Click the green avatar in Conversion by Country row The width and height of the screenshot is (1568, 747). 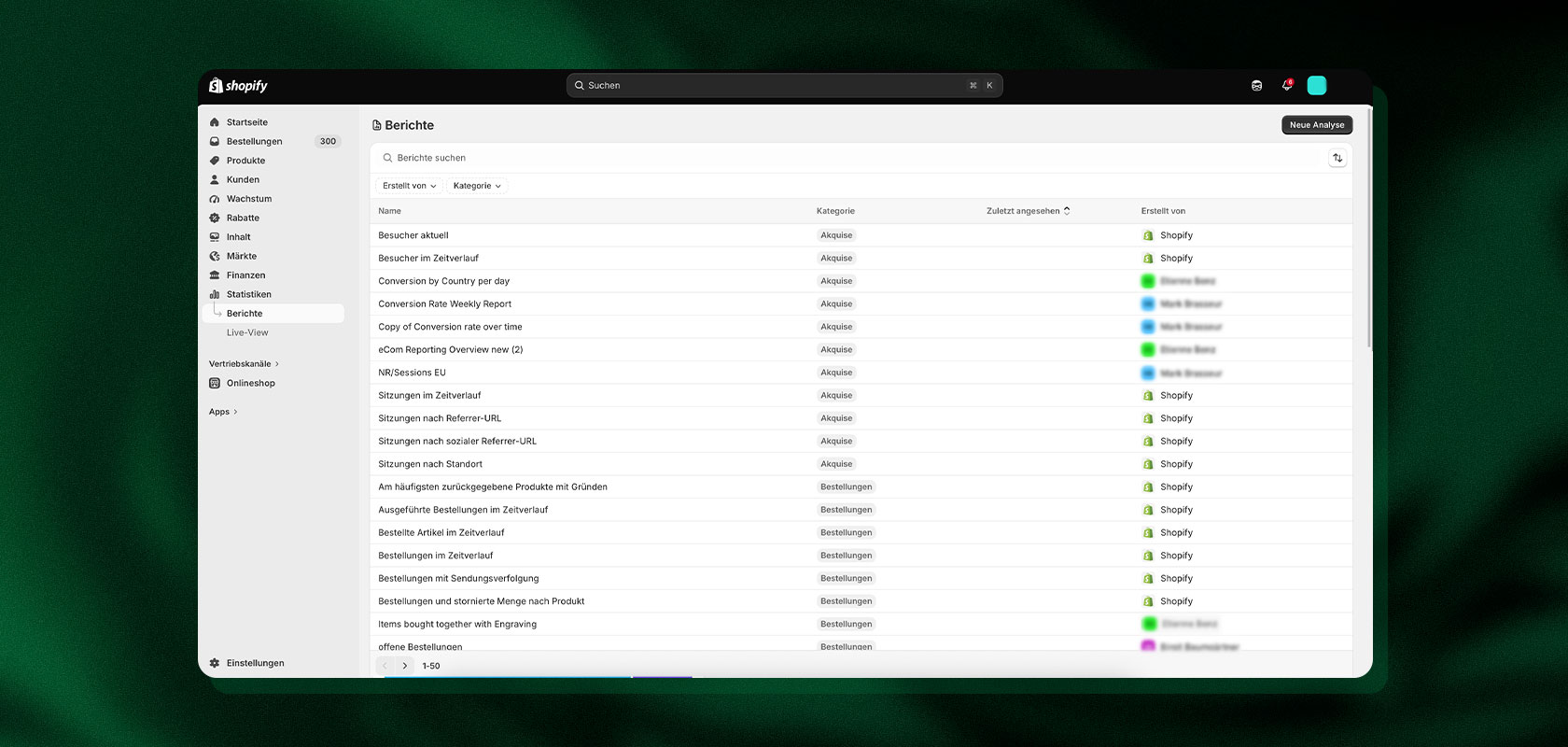(x=1148, y=281)
